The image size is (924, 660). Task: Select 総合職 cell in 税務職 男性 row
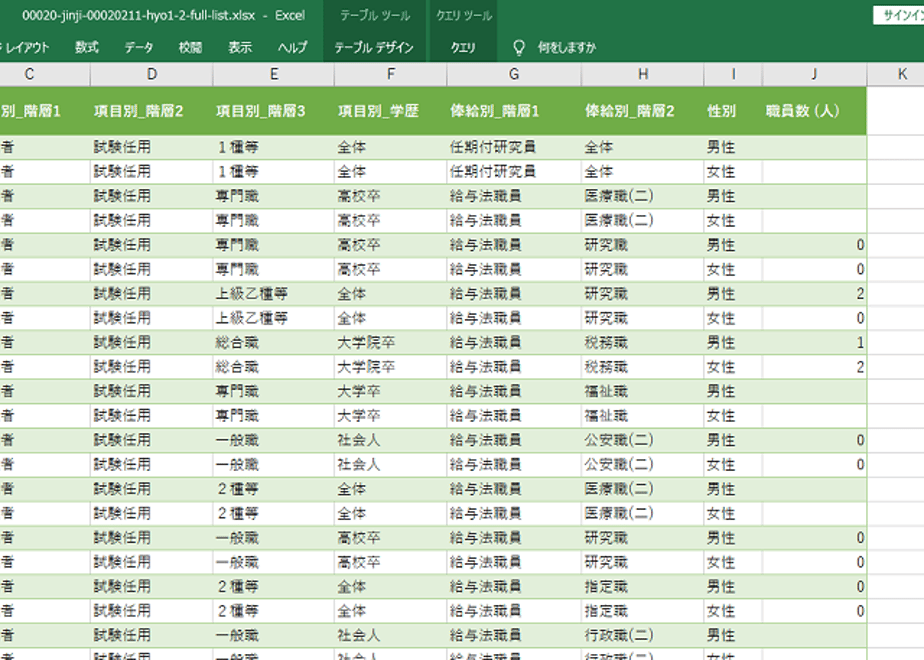pos(273,343)
